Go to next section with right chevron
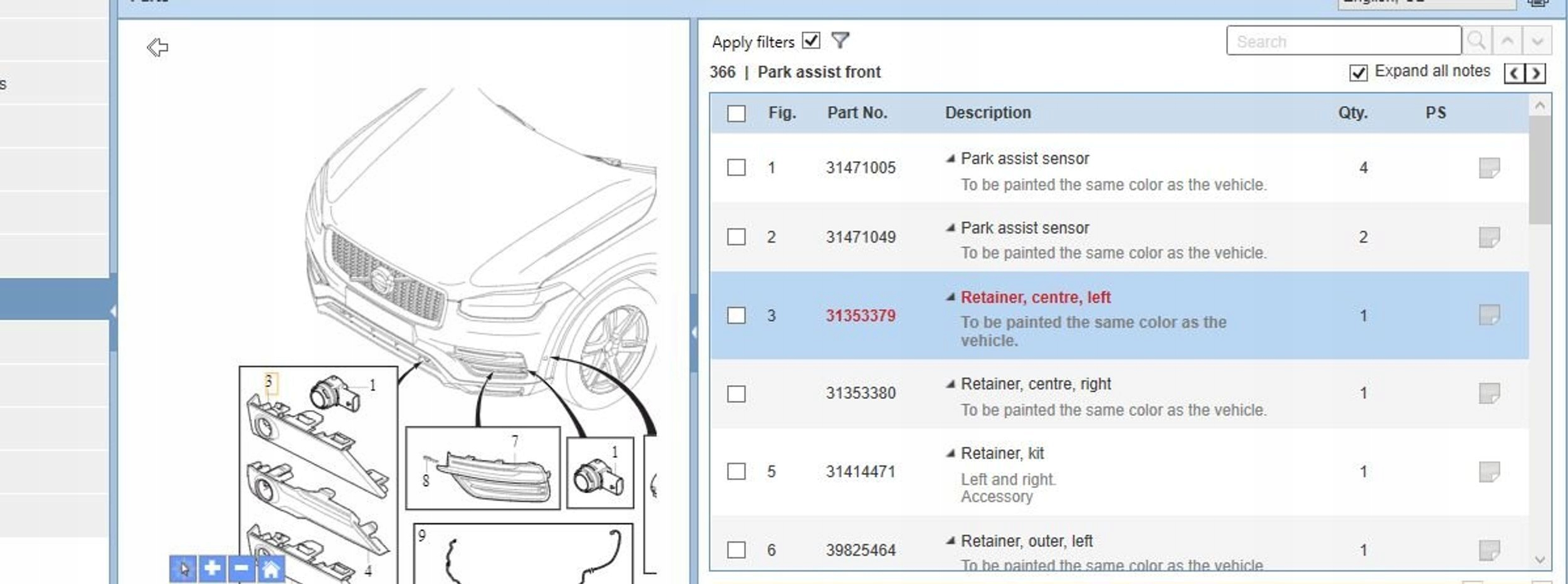Screen dimensions: 1568x584 (1535, 73)
